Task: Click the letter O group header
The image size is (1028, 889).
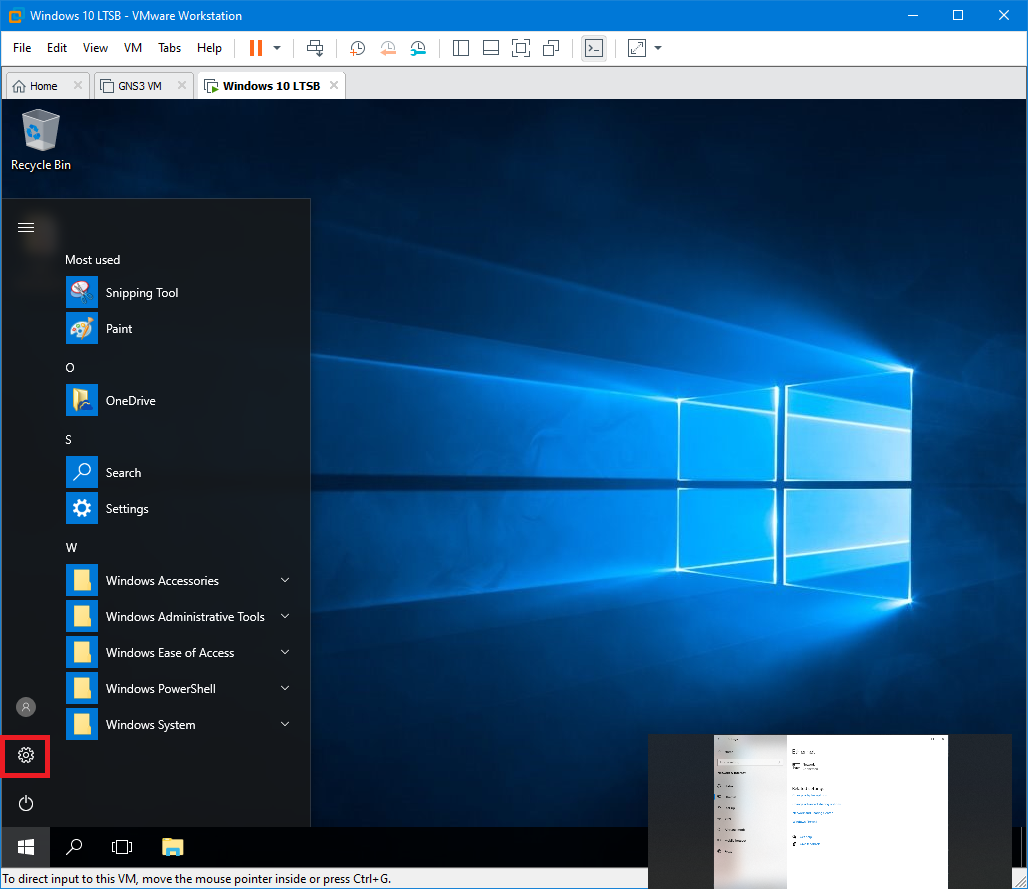Action: tap(70, 368)
